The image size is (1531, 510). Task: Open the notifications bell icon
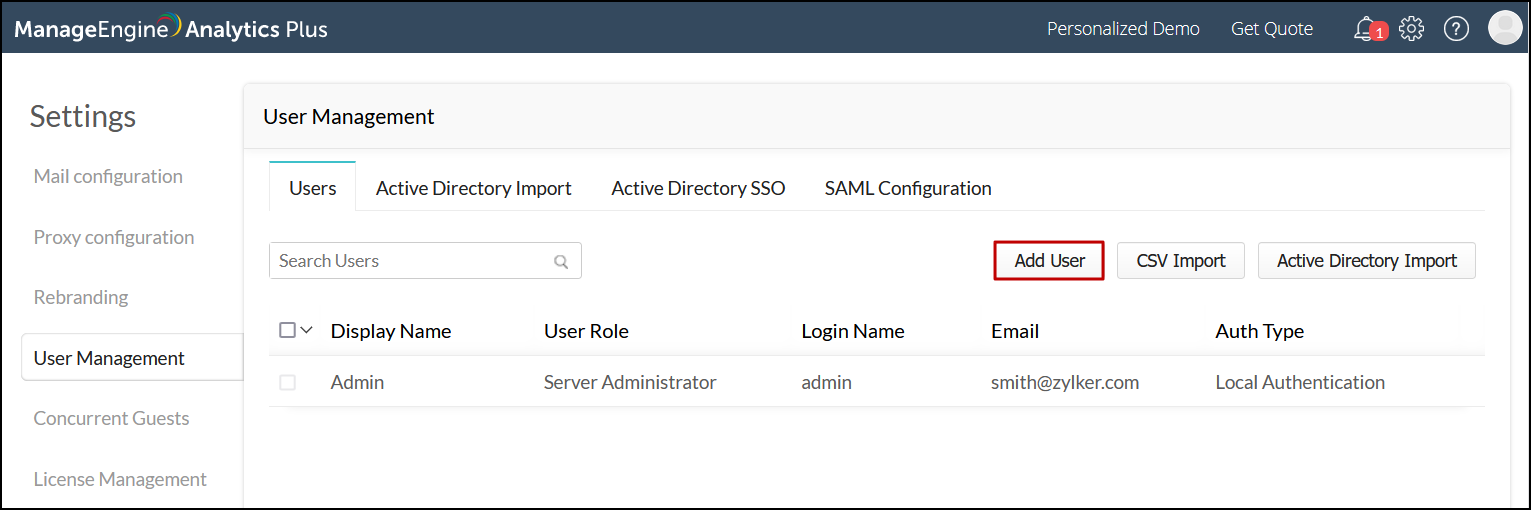point(1365,29)
